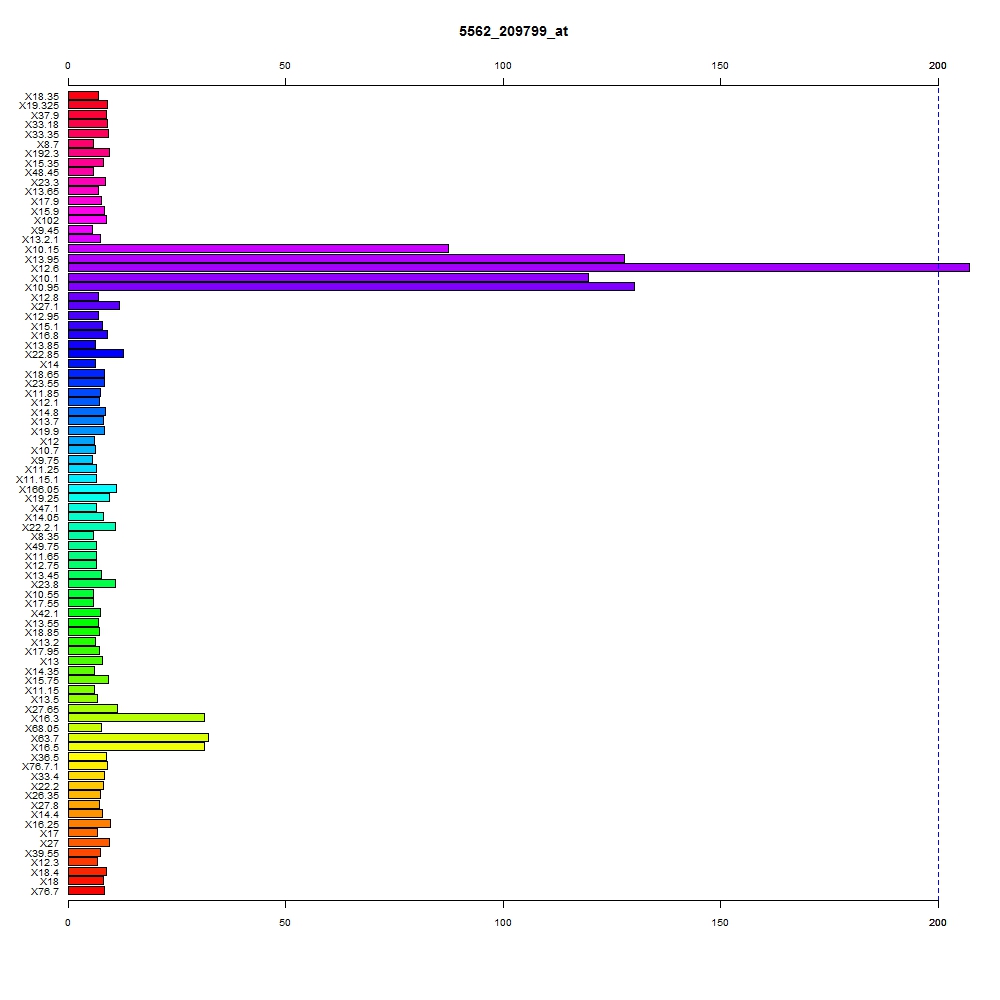Image resolution: width=1000 pixels, height=1000 pixels.
Task: Select the blue bar for X22.85
Action: click(x=96, y=353)
